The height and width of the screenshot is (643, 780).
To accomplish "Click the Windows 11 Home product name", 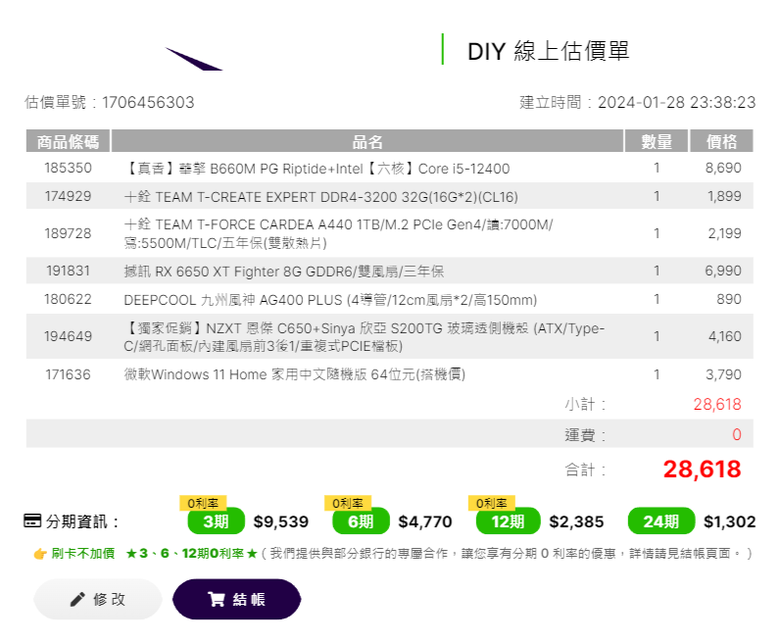I will pos(294,374).
